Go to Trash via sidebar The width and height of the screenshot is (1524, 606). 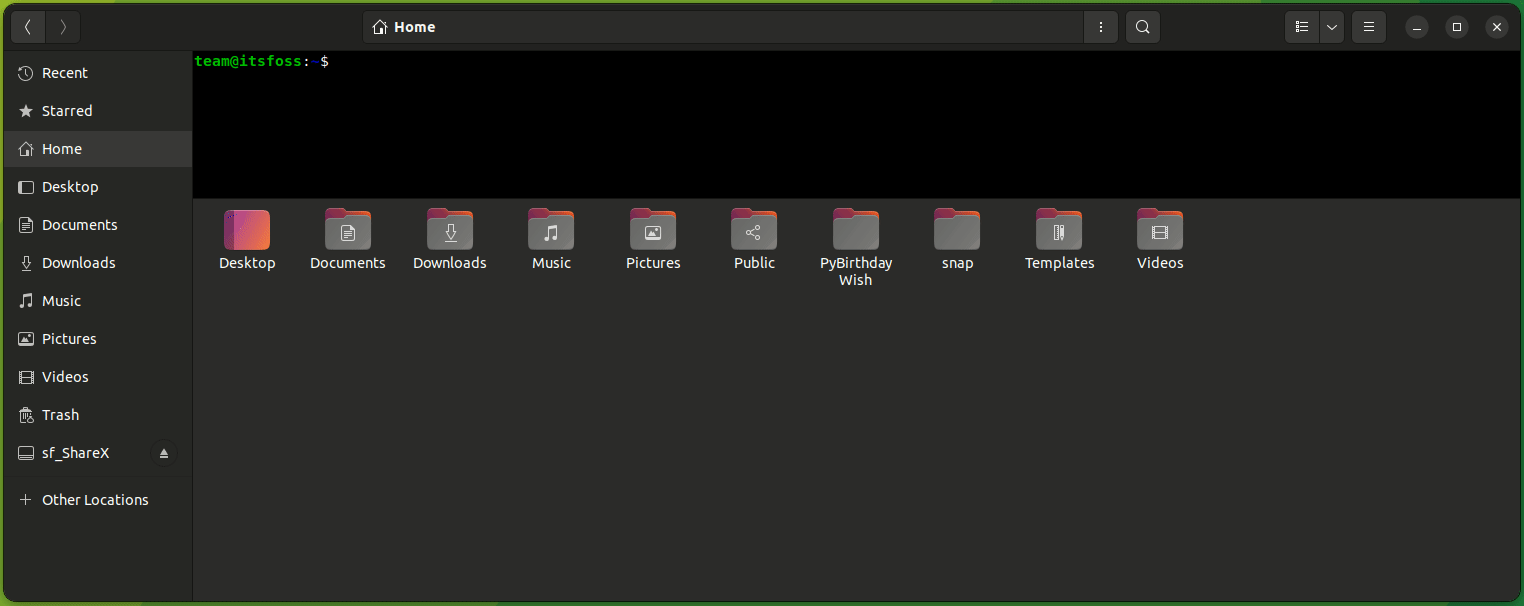[60, 414]
